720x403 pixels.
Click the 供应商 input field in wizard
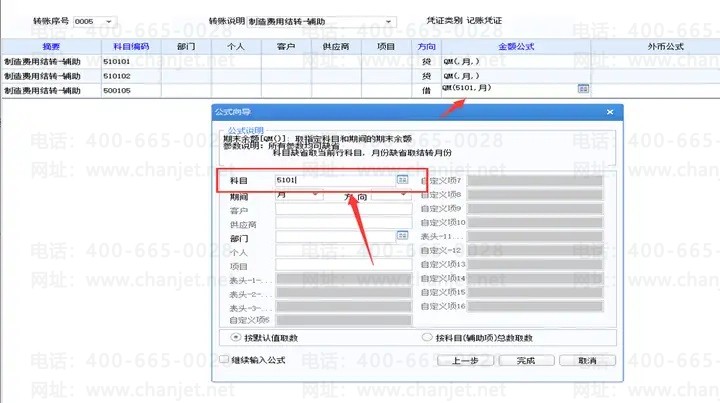(343, 224)
